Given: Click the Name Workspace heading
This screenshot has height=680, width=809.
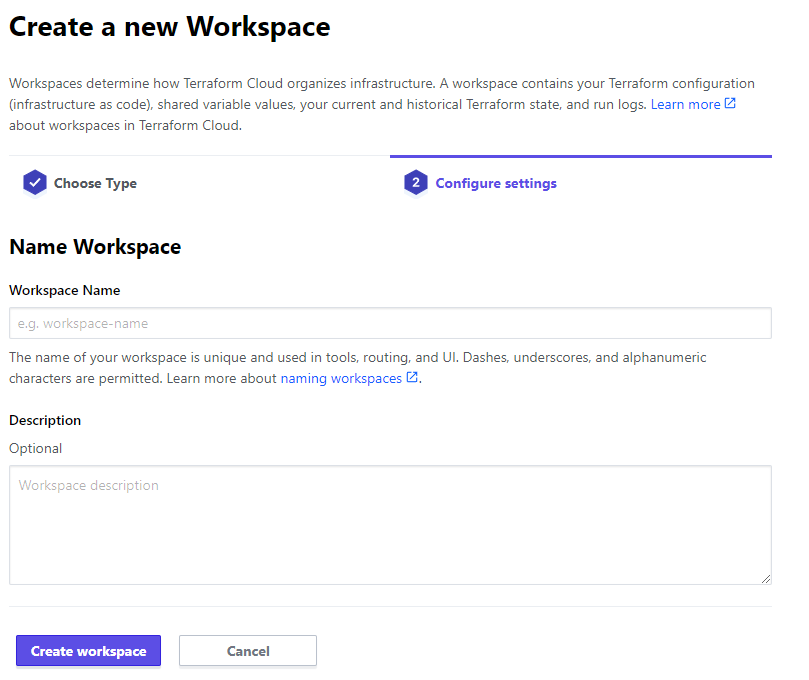Looking at the screenshot, I should pos(95,247).
